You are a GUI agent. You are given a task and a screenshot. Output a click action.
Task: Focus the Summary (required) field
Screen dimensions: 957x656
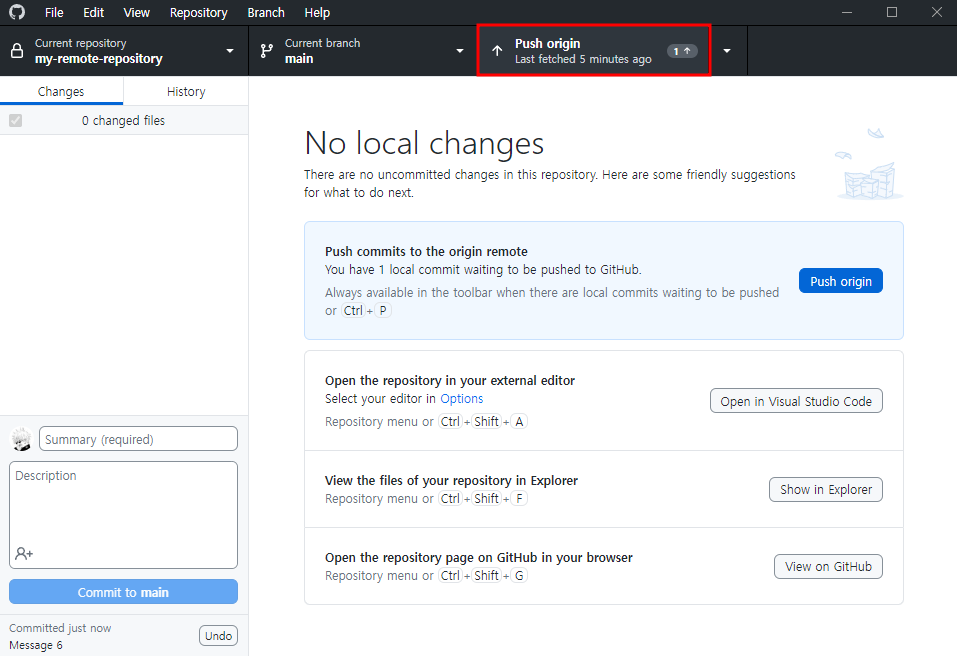pos(139,439)
